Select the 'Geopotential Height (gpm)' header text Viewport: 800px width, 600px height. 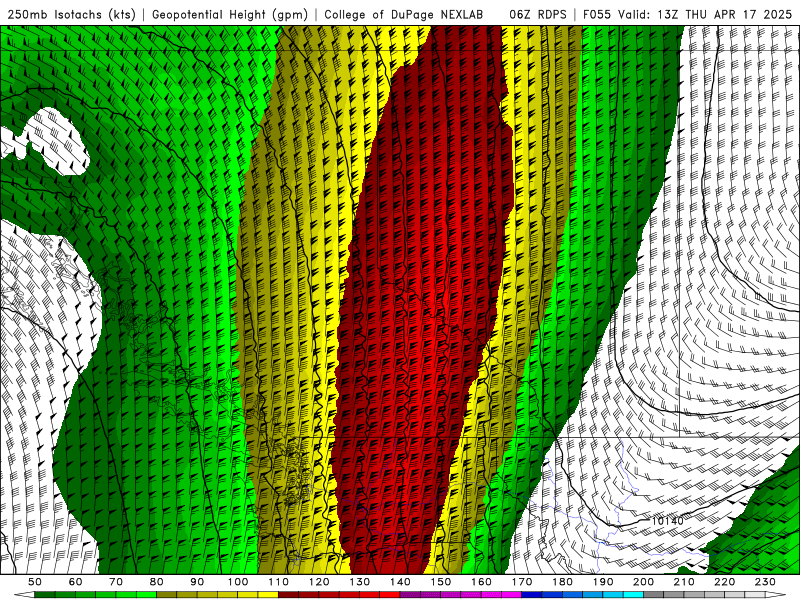click(x=230, y=14)
